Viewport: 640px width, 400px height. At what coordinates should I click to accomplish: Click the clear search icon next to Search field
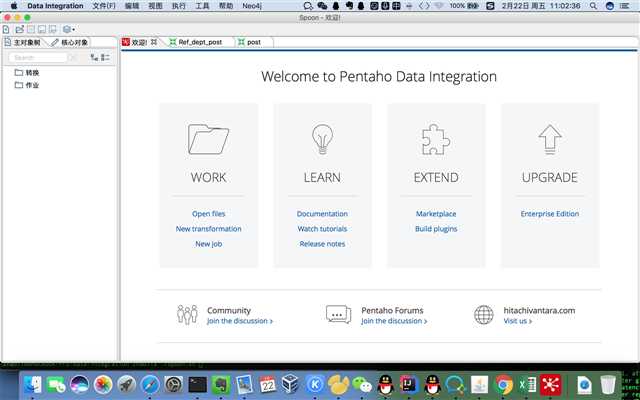73,58
